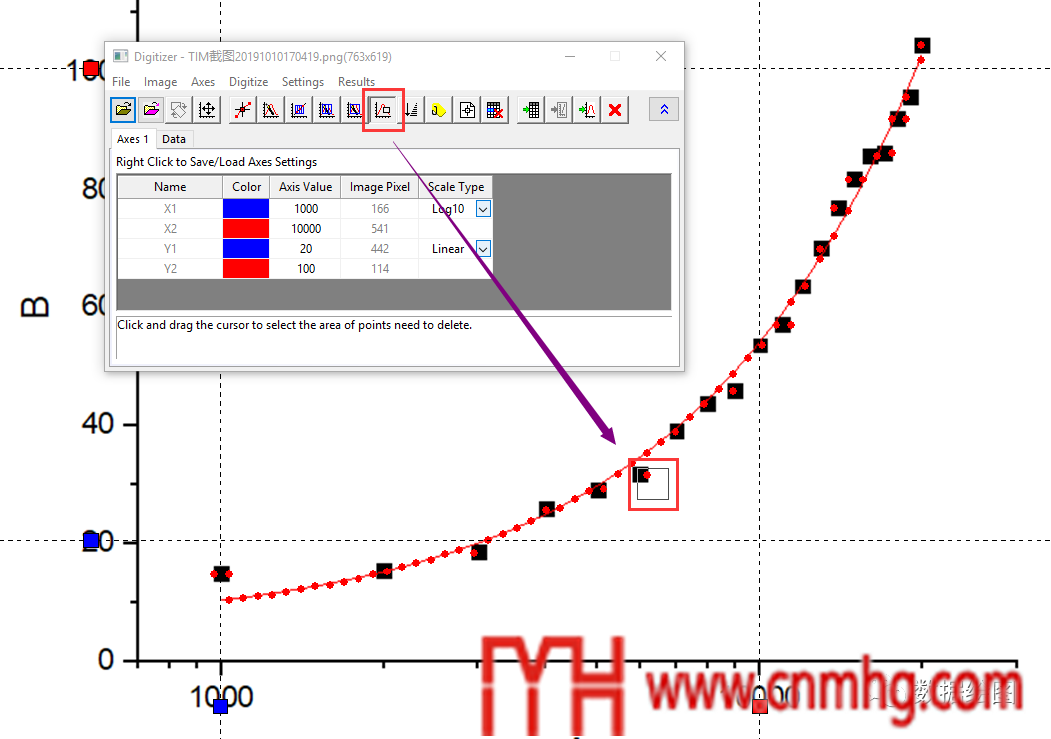Open the Linear scale type dropdown
The height and width of the screenshot is (739, 1051).
pos(483,249)
